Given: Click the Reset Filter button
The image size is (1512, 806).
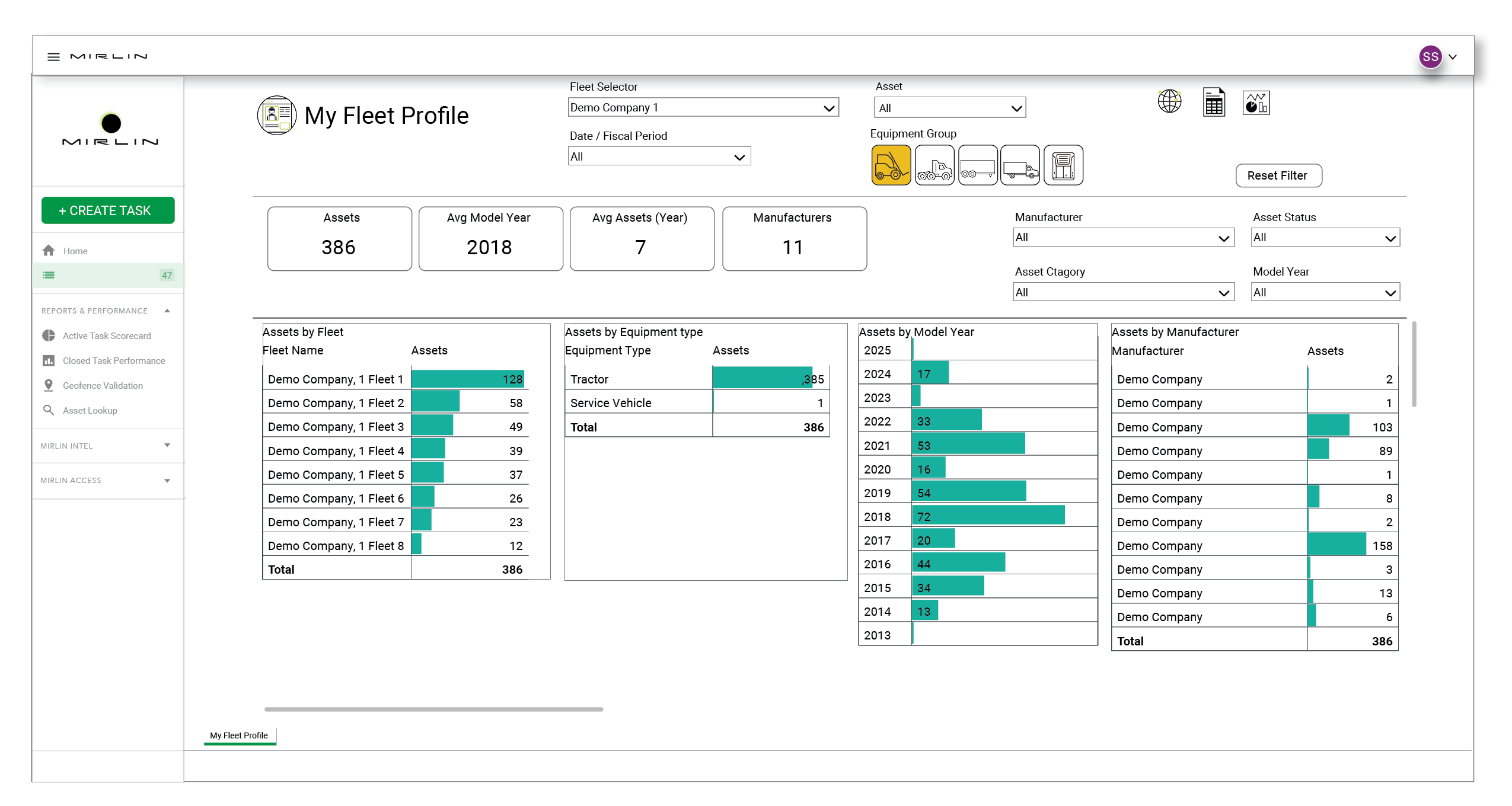Looking at the screenshot, I should point(1278,175).
